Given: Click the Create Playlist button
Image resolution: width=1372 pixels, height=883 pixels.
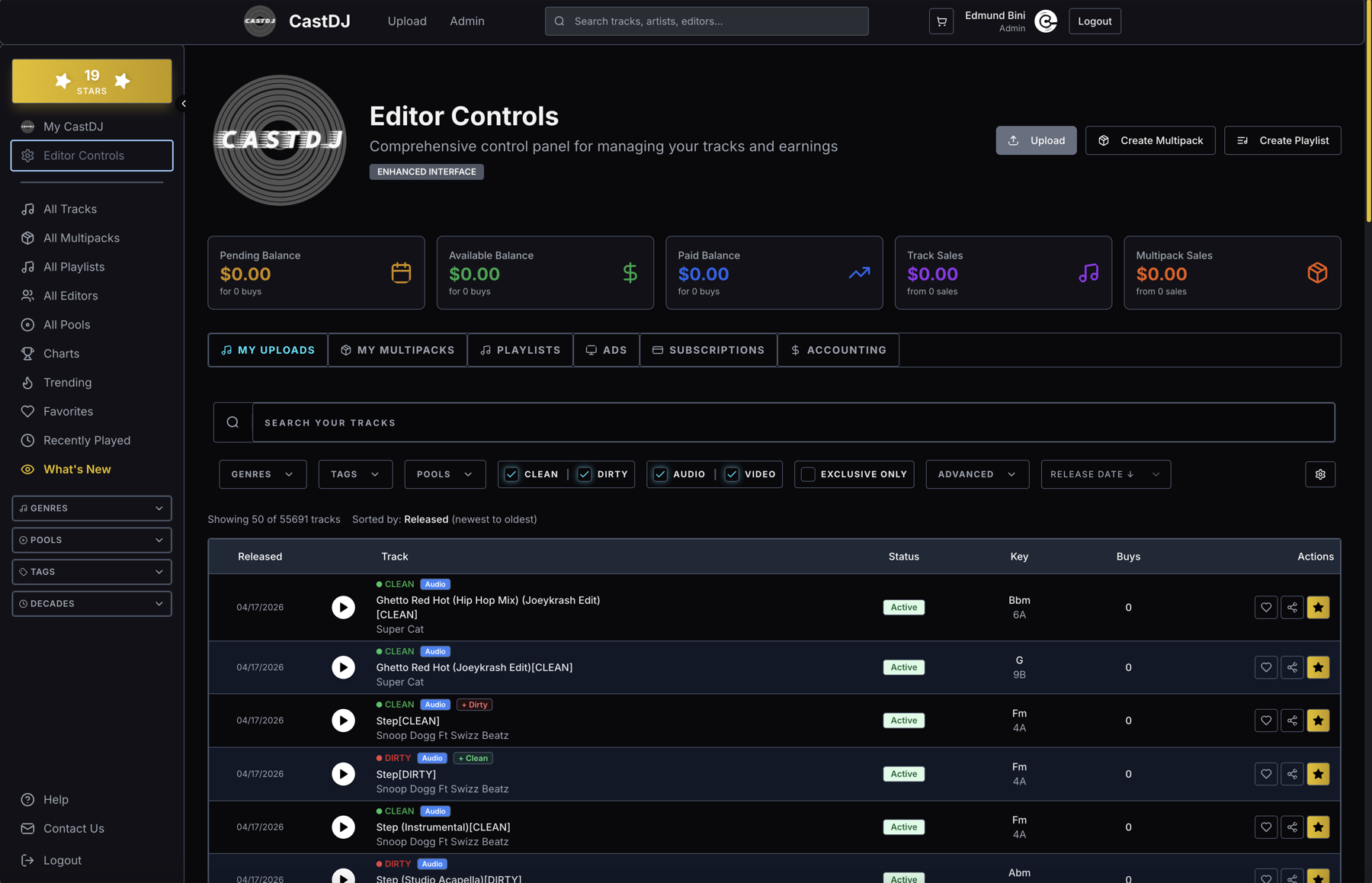Looking at the screenshot, I should pyautogui.click(x=1282, y=140).
